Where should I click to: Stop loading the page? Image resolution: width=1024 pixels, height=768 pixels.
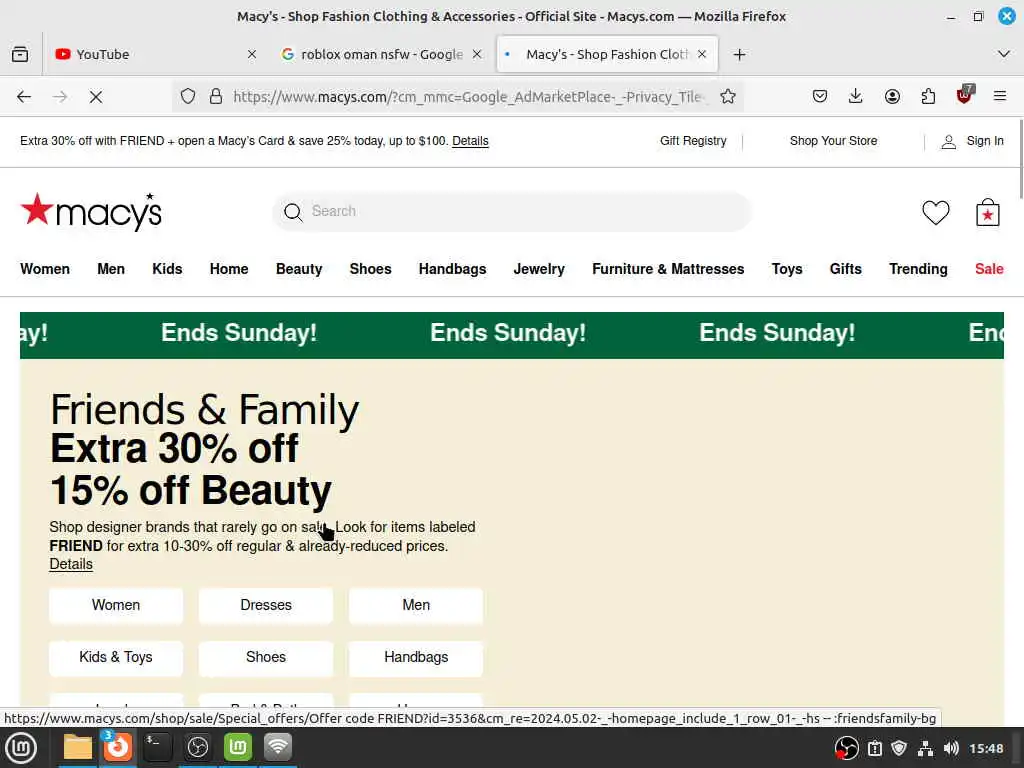[96, 97]
